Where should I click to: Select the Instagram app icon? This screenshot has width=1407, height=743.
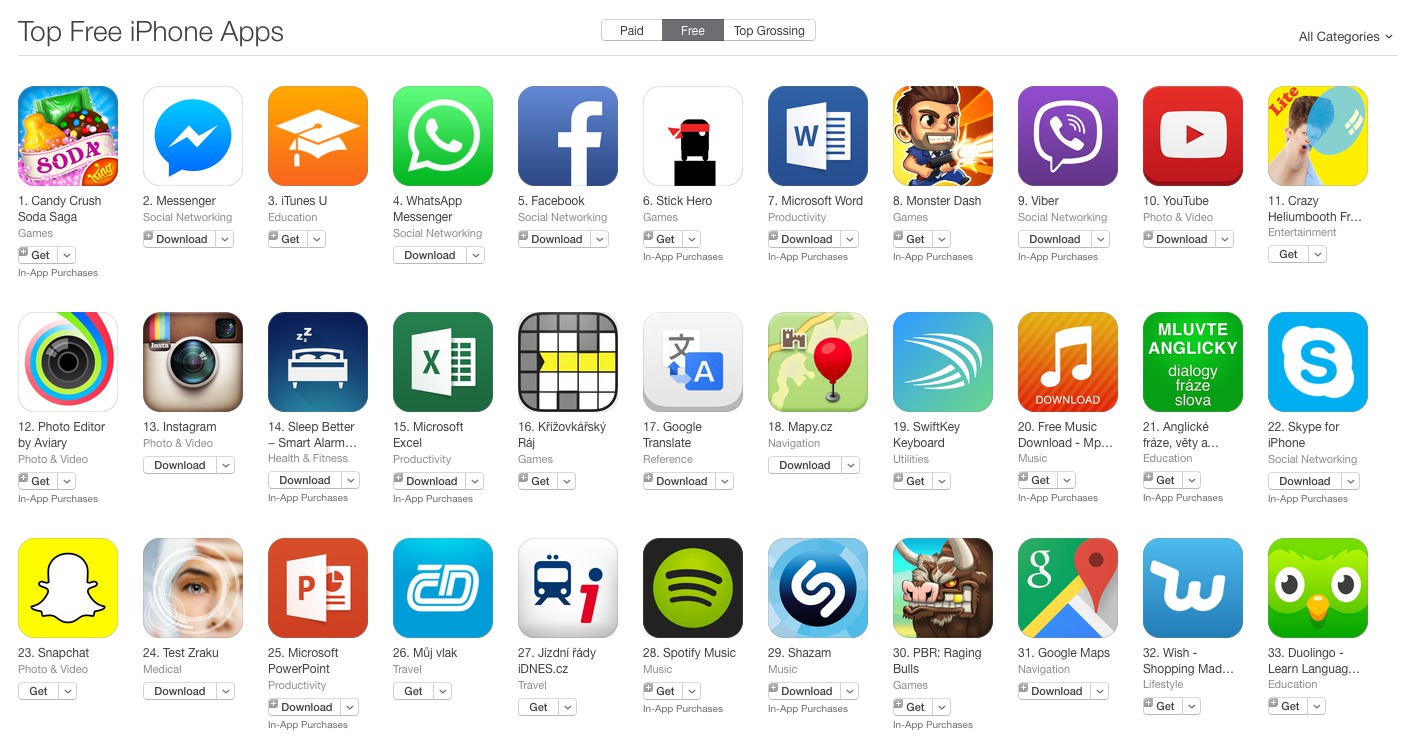point(193,362)
